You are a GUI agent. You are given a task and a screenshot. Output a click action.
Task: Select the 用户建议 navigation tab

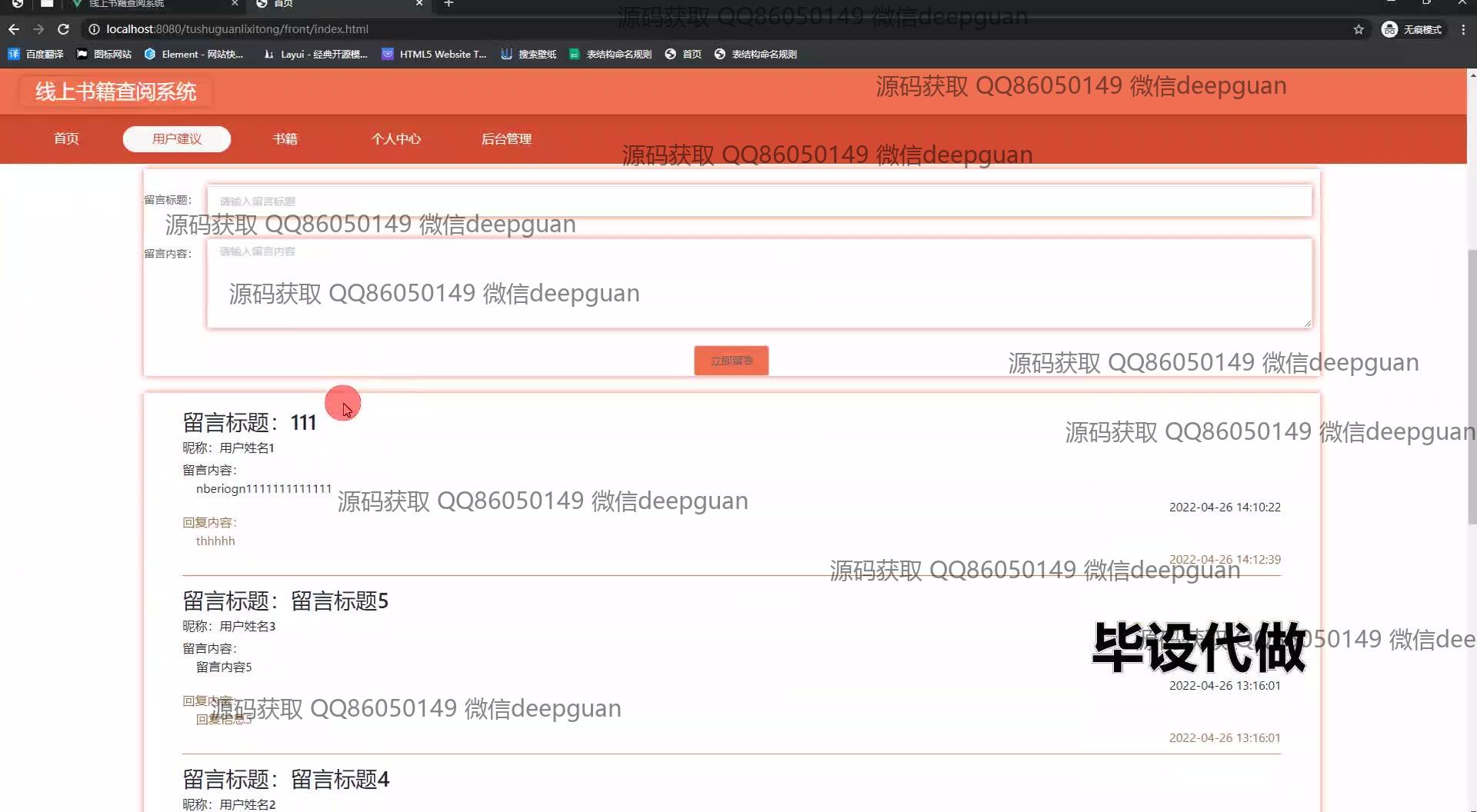pos(177,138)
